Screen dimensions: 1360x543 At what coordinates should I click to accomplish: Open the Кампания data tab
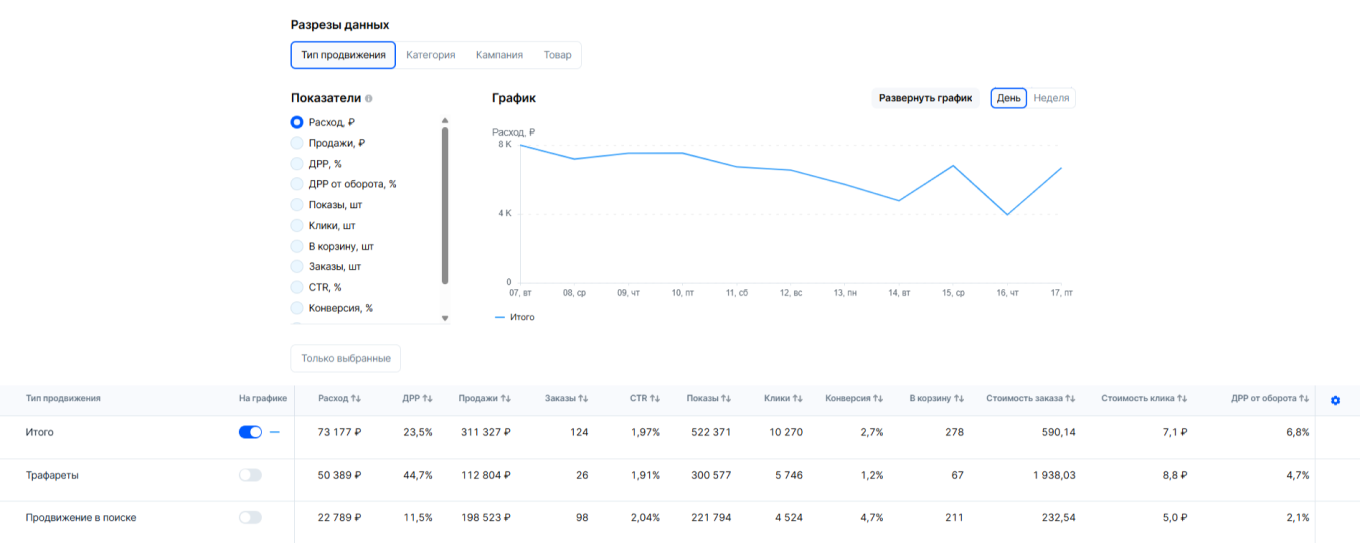pyautogui.click(x=499, y=55)
